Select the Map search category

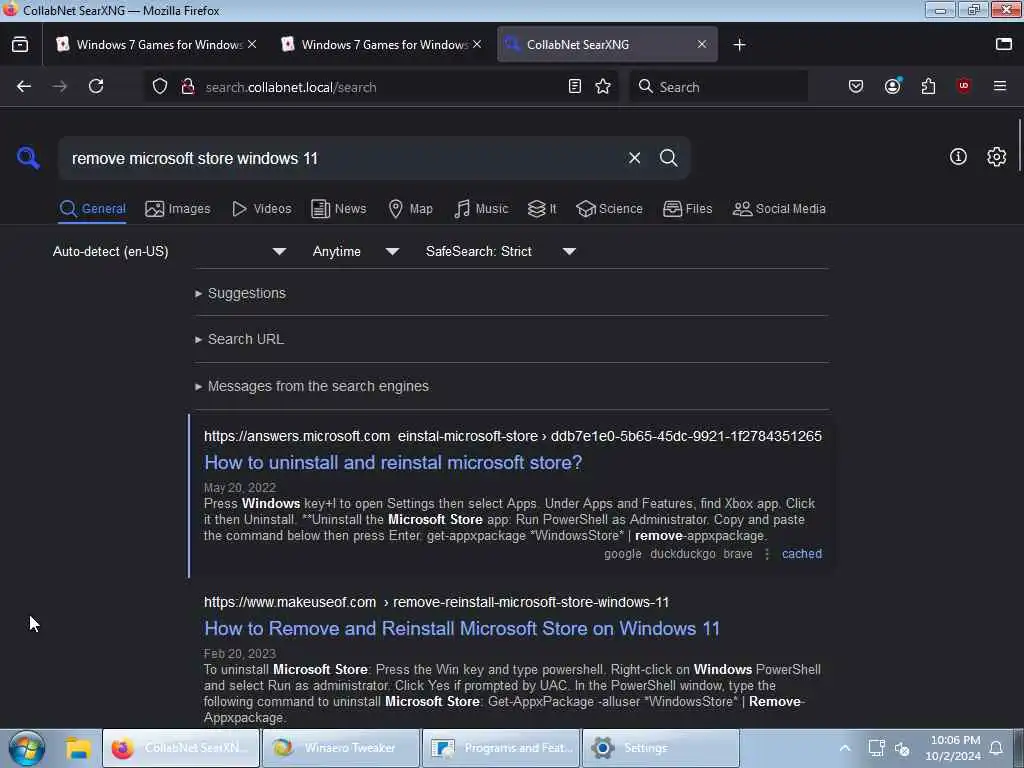[x=410, y=208]
